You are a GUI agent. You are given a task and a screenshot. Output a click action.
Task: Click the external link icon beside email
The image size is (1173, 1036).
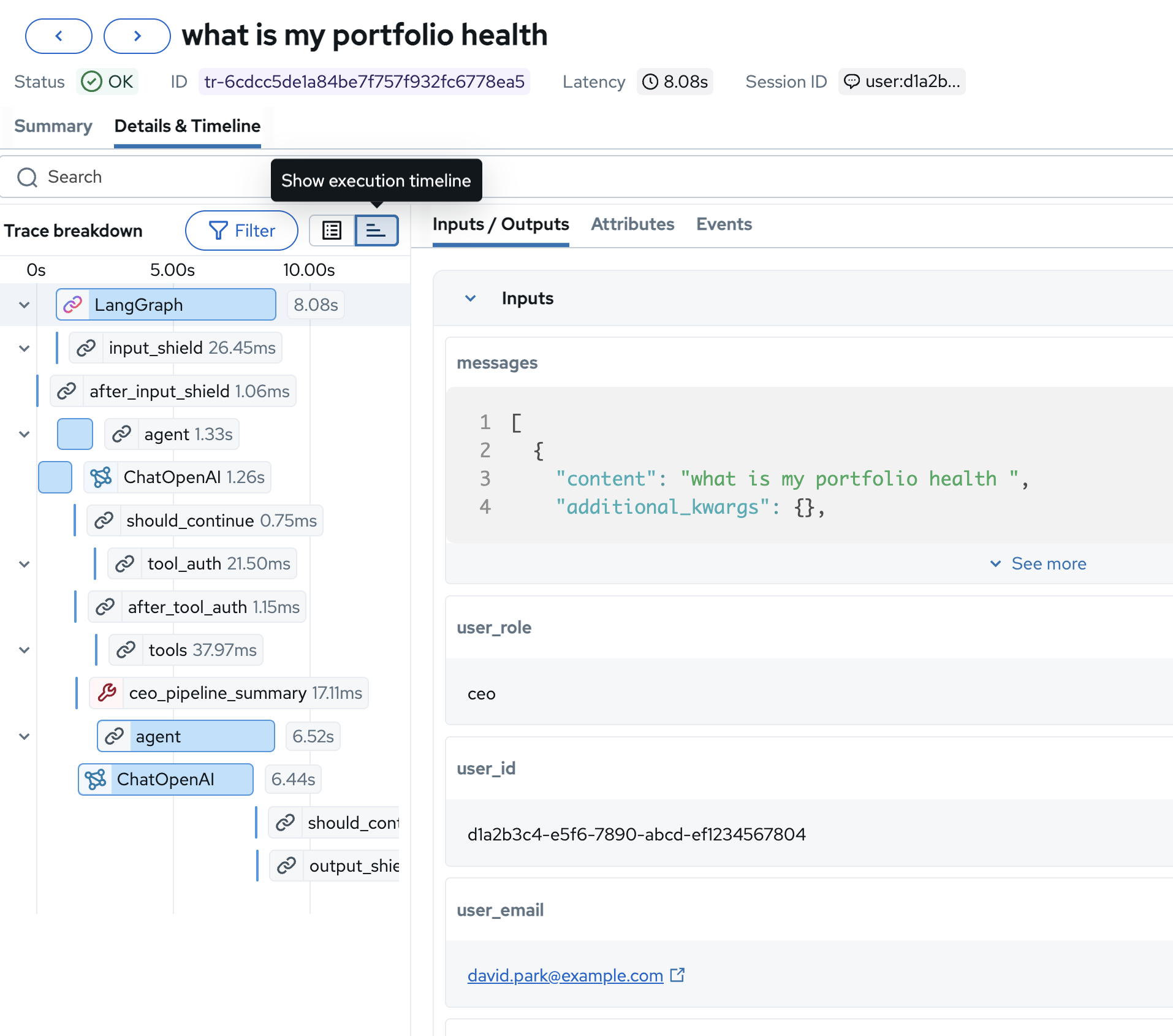tap(677, 975)
